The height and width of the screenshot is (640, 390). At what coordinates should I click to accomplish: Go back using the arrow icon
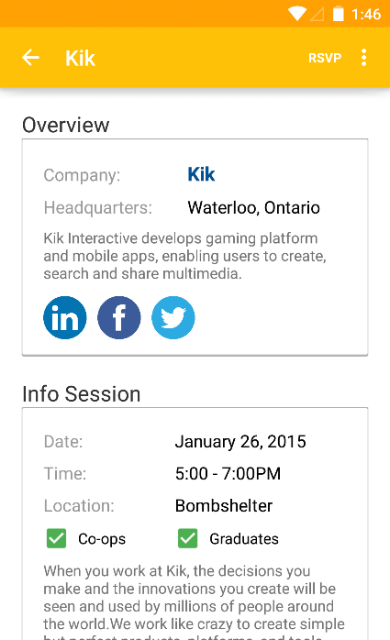pyautogui.click(x=31, y=58)
